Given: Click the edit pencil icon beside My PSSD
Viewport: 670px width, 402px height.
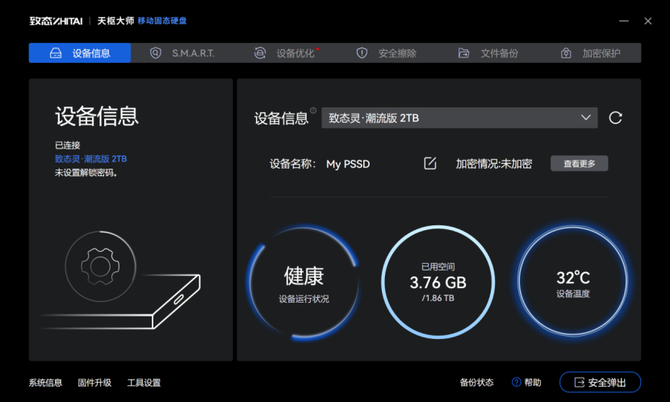Looking at the screenshot, I should [430, 163].
